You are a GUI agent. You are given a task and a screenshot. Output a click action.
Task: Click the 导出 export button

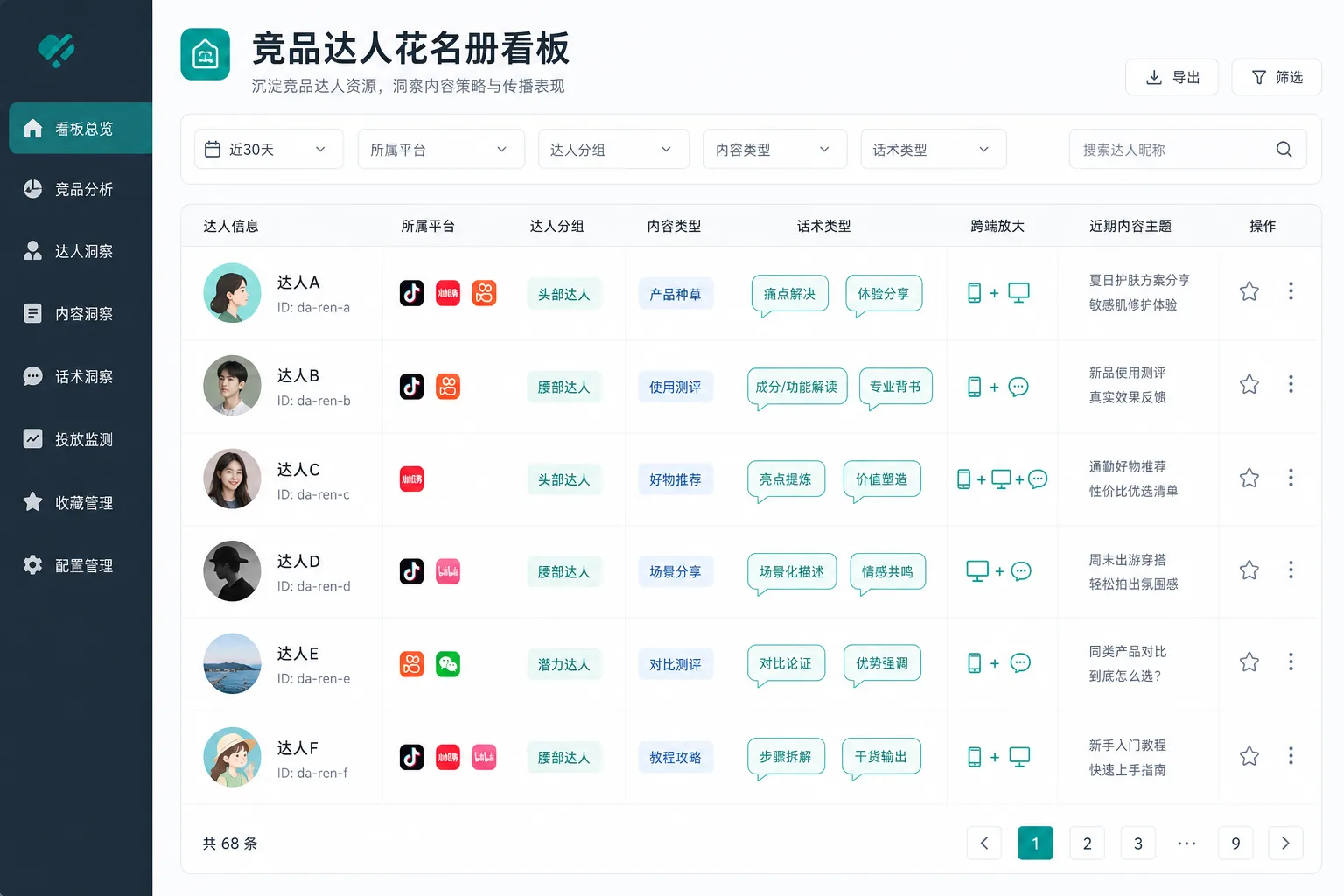click(x=1172, y=77)
